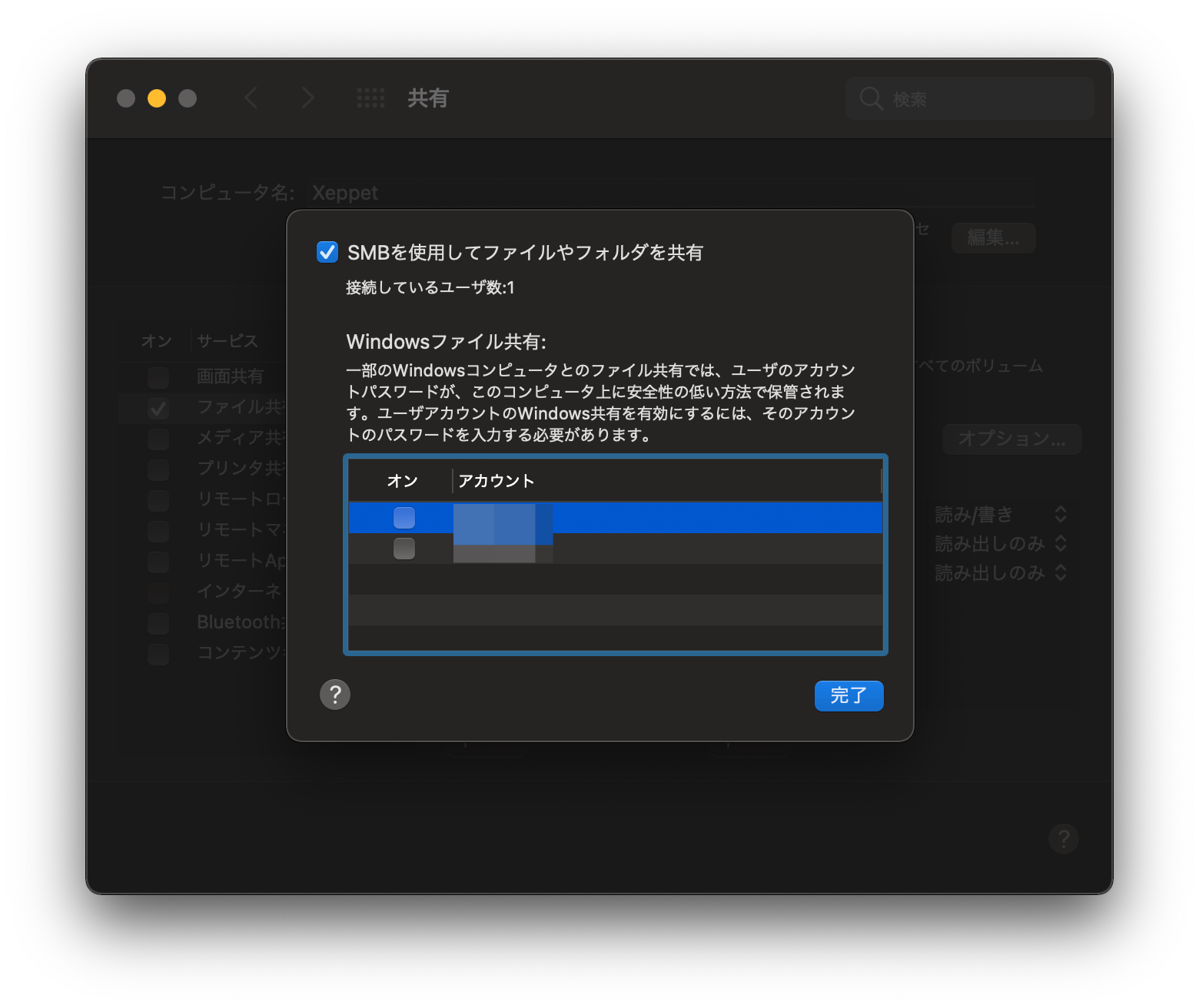The width and height of the screenshot is (1199, 1008).
Task: Enable the second account row's On checkbox
Action: pyautogui.click(x=404, y=549)
